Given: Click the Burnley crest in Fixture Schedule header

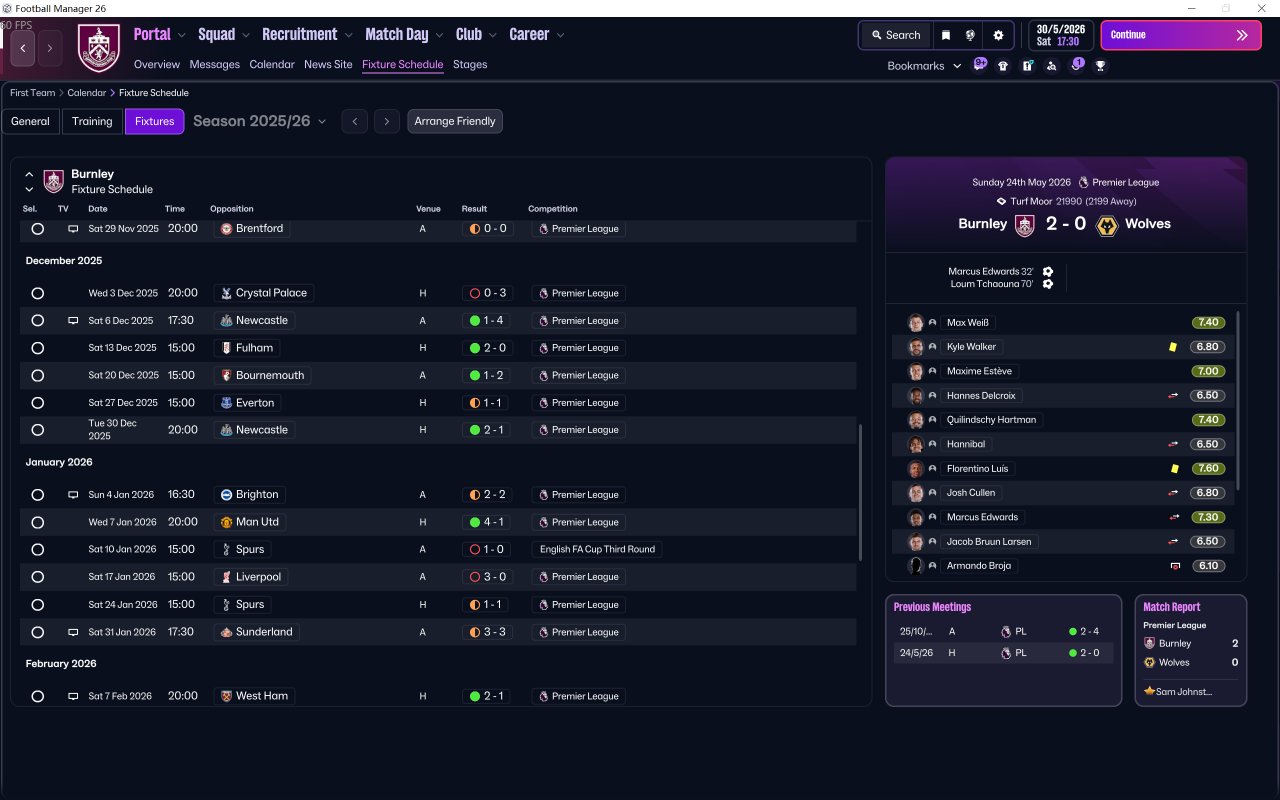Looking at the screenshot, I should [x=54, y=181].
